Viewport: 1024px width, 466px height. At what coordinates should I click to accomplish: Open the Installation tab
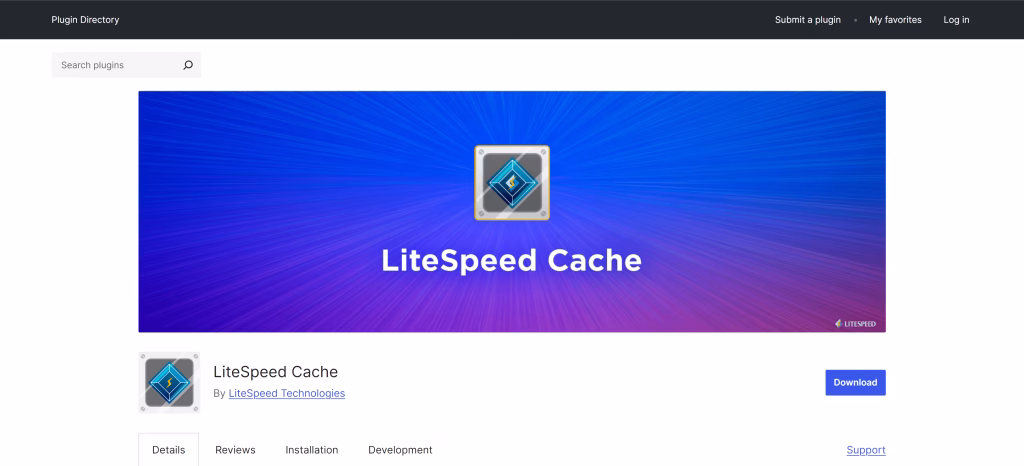[x=312, y=450]
